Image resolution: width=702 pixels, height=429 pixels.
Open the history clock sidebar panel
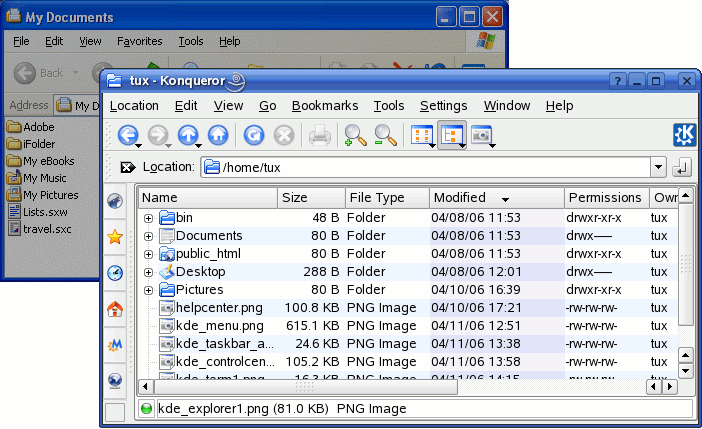point(115,273)
